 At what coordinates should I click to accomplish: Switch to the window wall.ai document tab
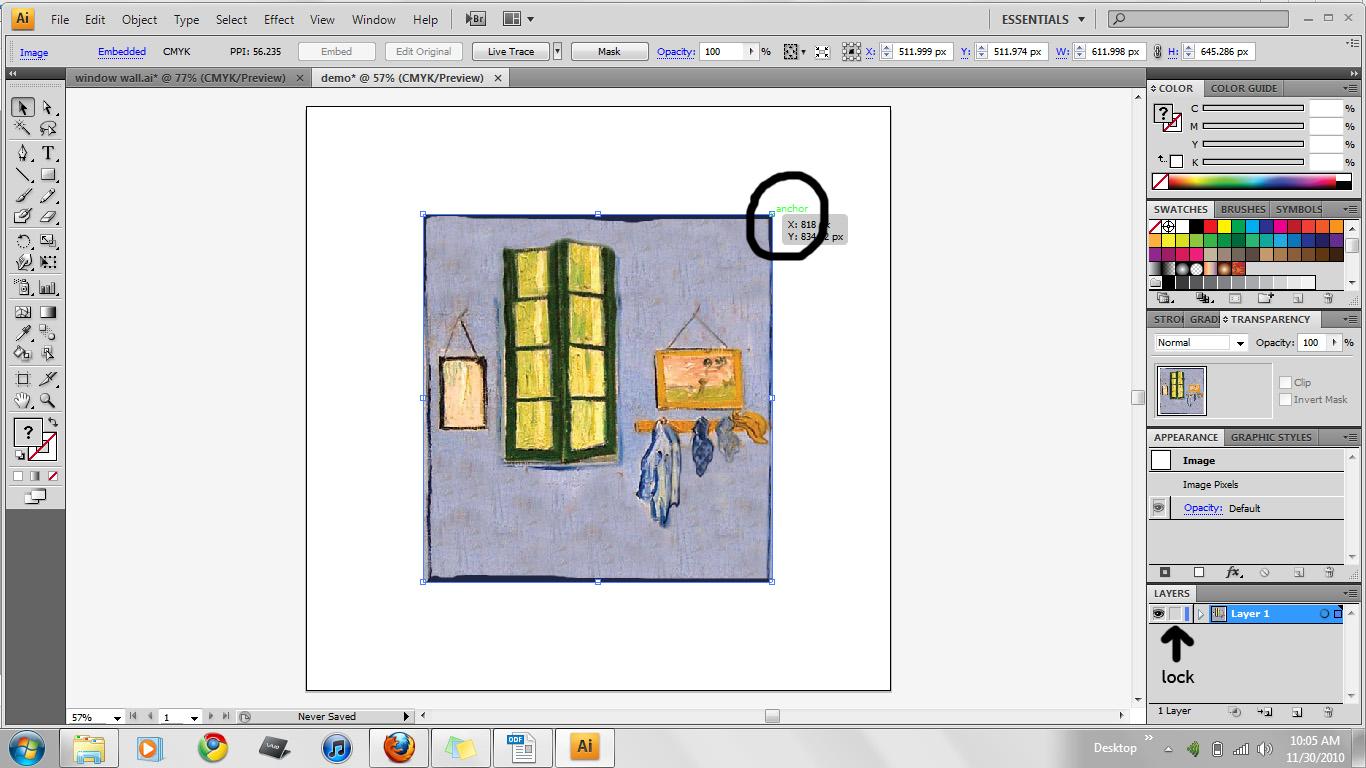pos(180,78)
